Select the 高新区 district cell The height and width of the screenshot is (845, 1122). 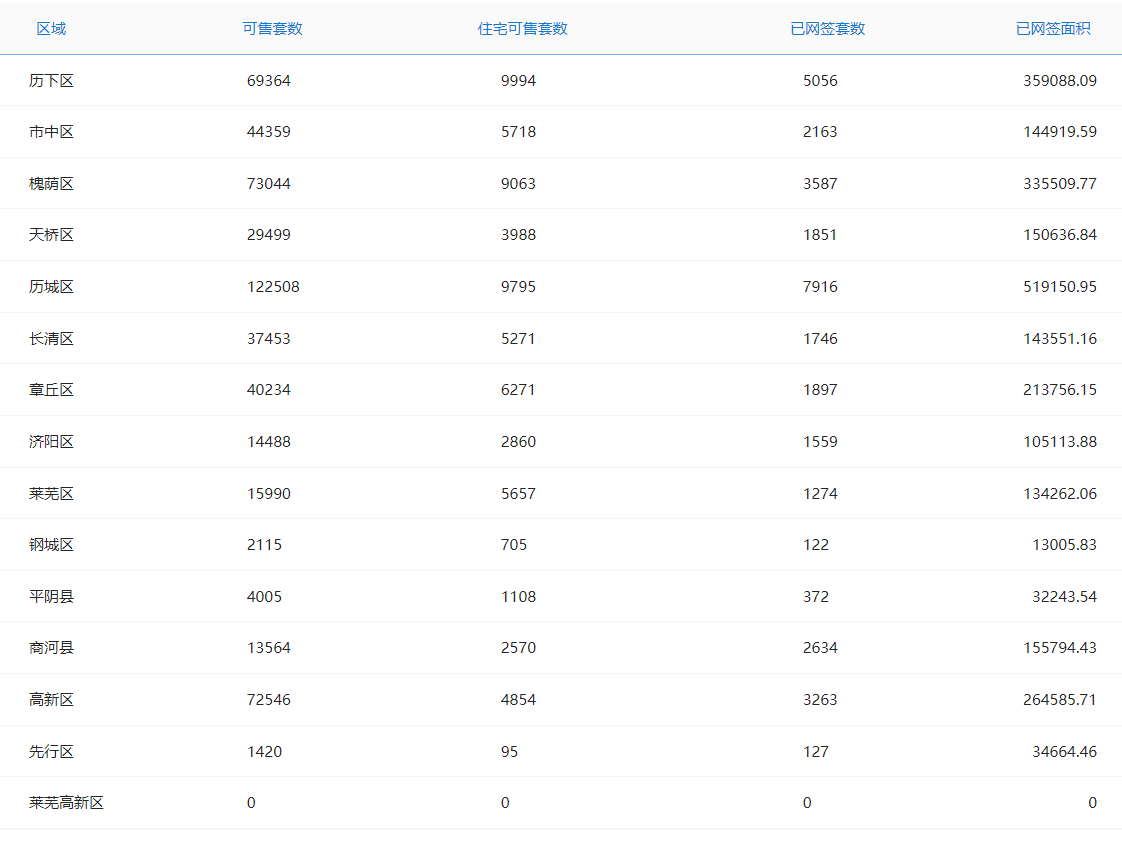coord(51,700)
